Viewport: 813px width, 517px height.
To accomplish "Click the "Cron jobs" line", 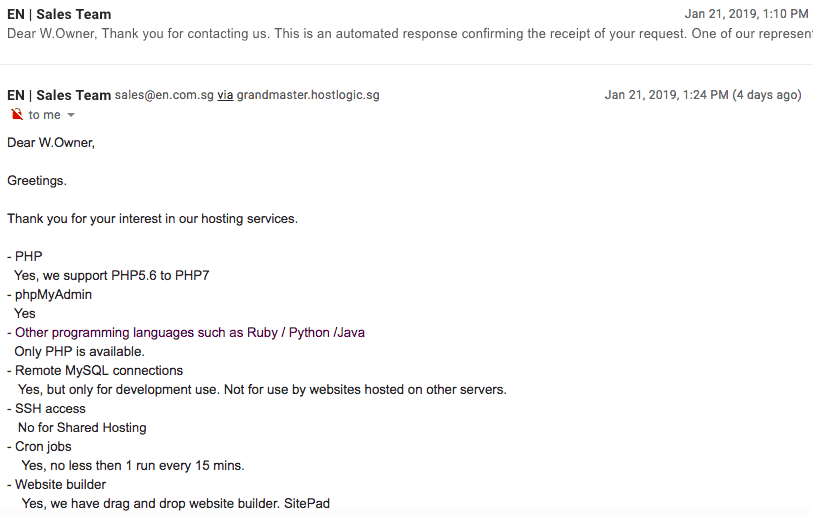I will pyautogui.click(x=39, y=446).
